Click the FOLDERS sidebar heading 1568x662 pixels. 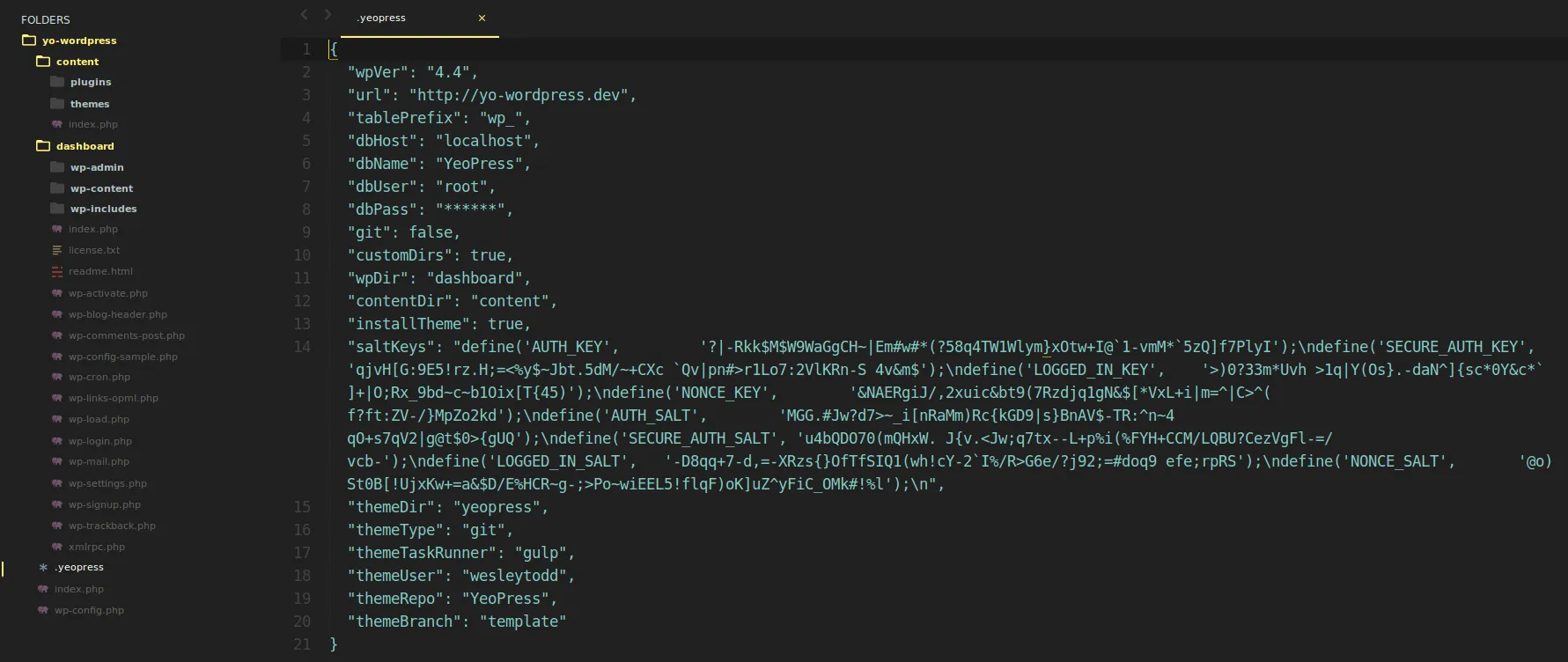(46, 19)
